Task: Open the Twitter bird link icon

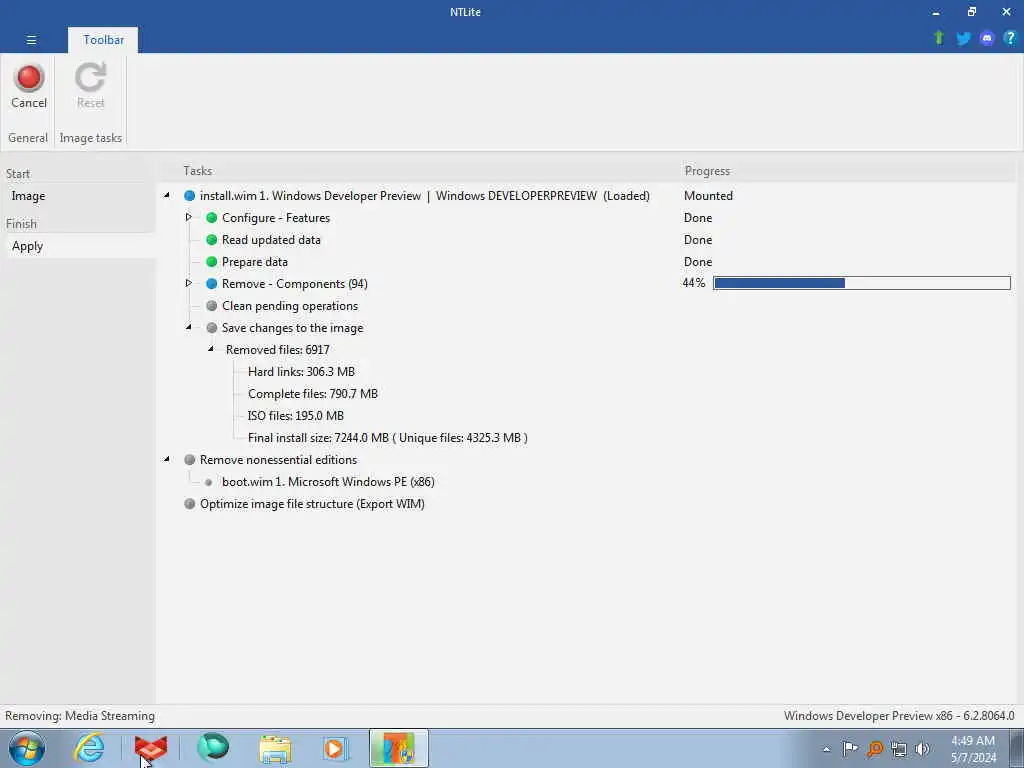Action: click(963, 39)
